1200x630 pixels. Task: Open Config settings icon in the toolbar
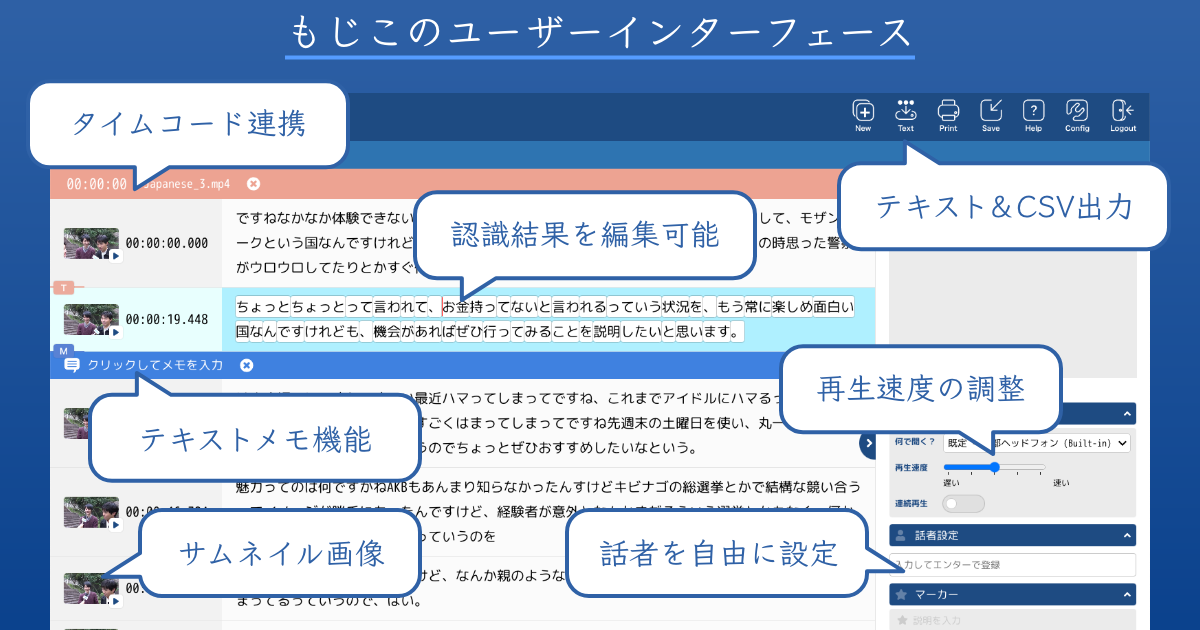[x=1077, y=112]
